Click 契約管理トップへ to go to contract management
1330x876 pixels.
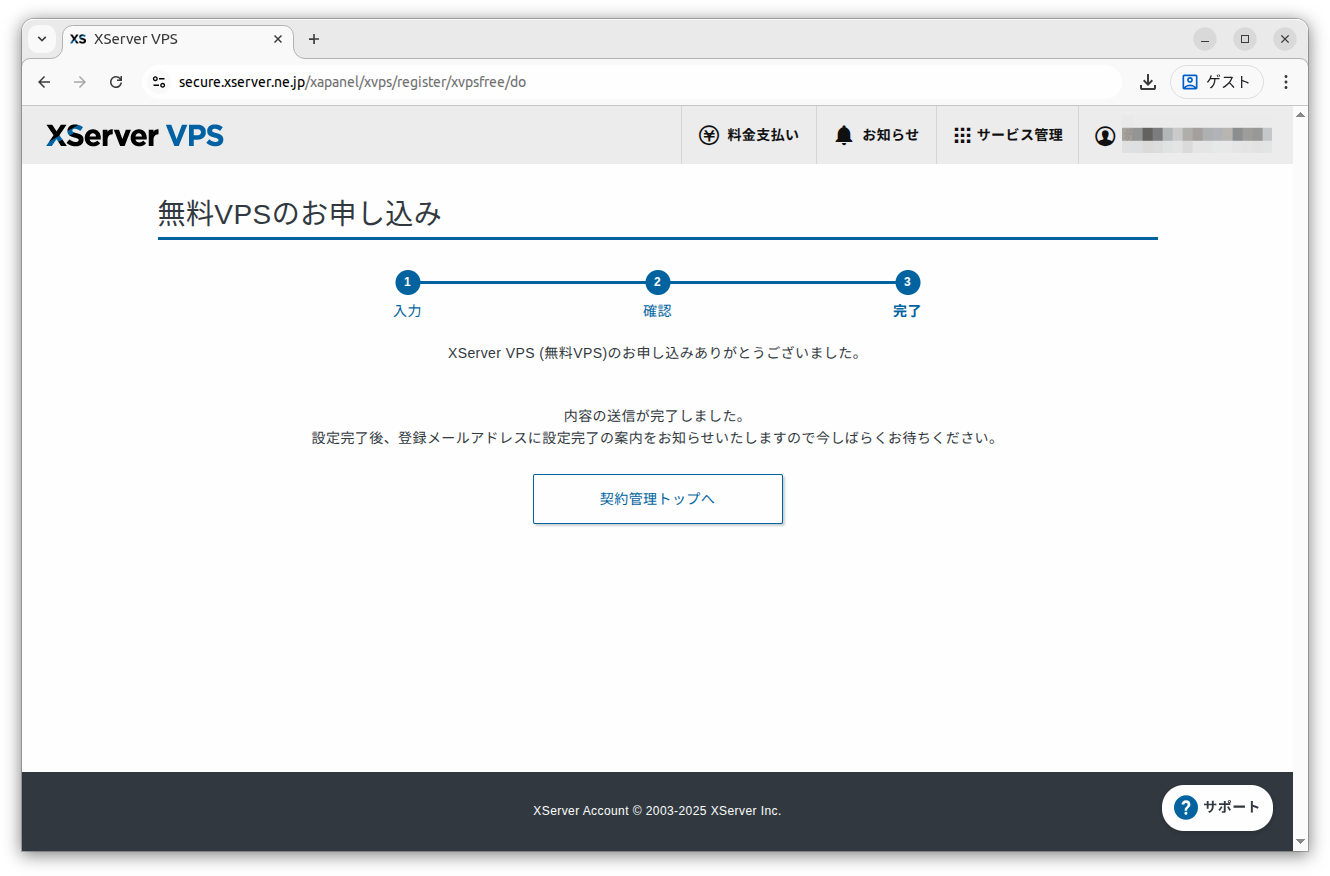point(657,498)
